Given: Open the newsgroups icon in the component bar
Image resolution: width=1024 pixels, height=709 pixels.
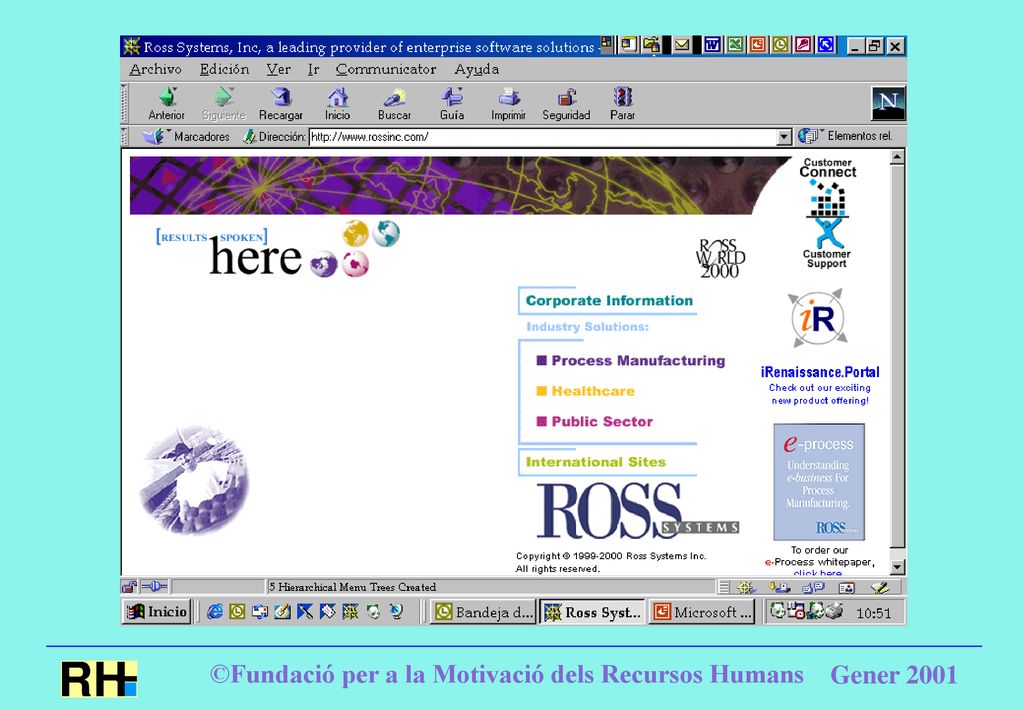Looking at the screenshot, I should 813,588.
